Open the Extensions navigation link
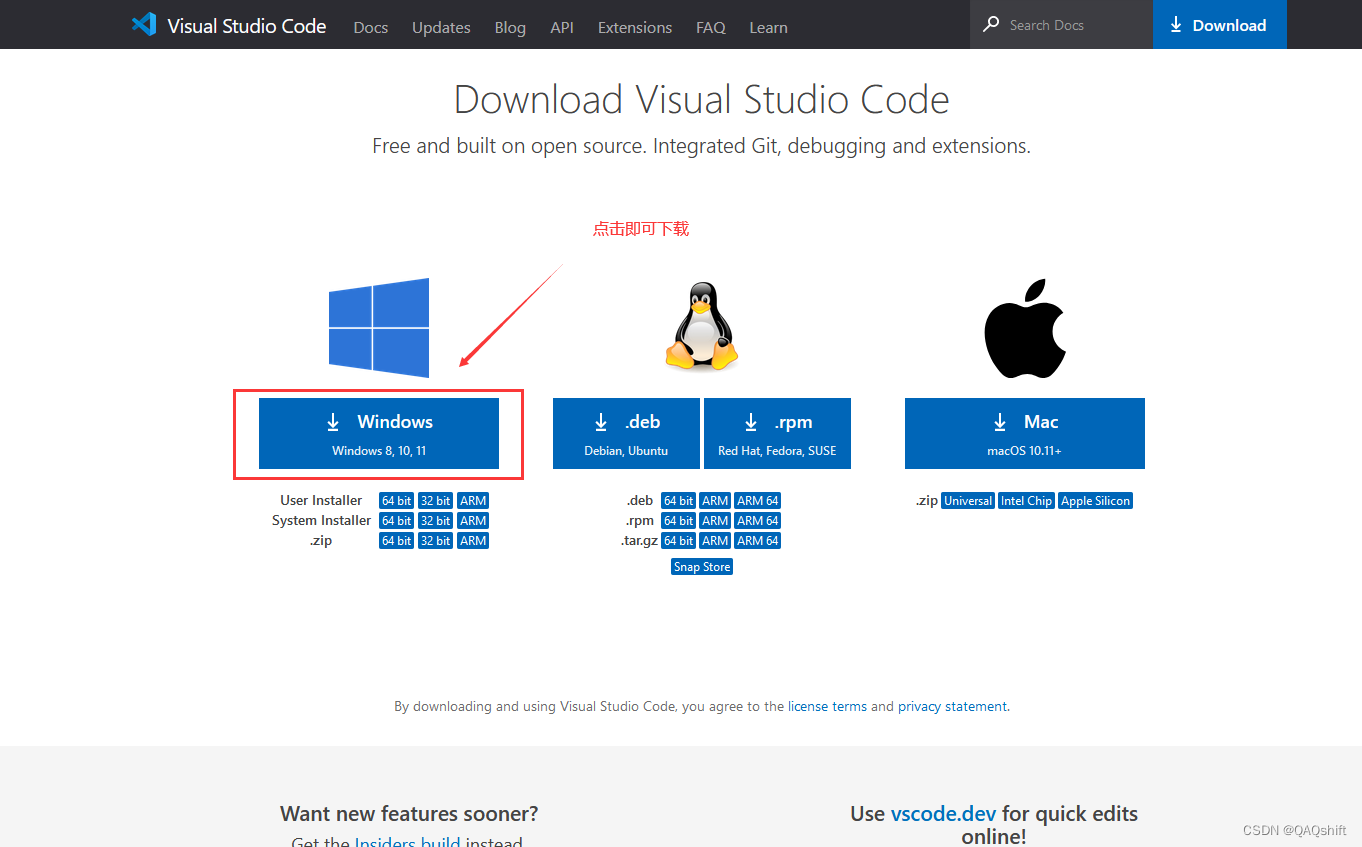1362x847 pixels. pos(635,27)
